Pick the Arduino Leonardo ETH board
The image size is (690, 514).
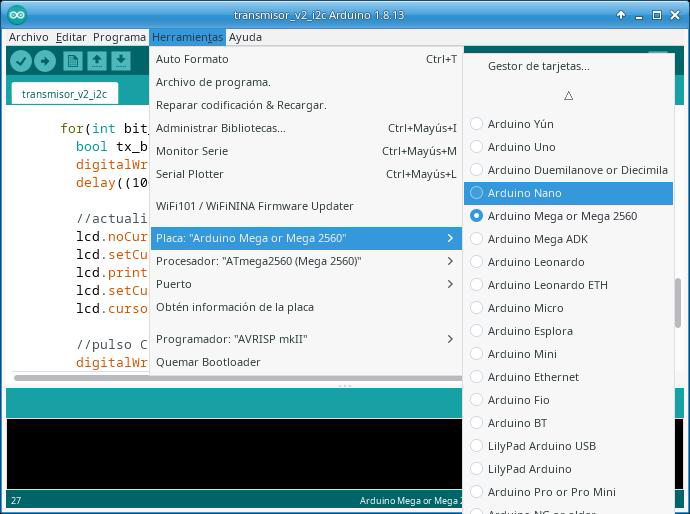click(x=568, y=285)
